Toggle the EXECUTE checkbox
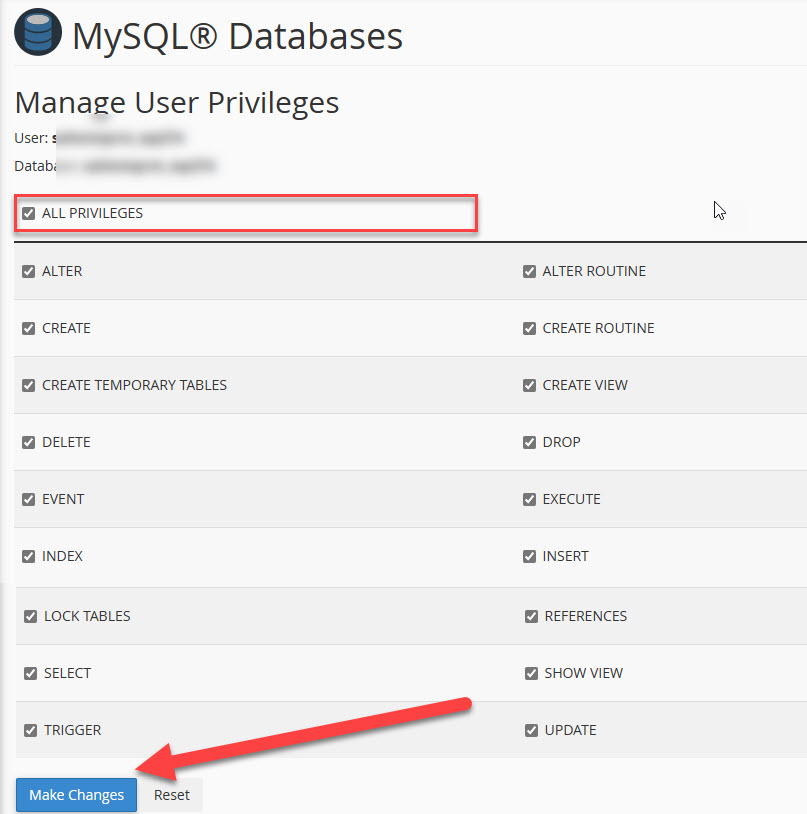 click(x=529, y=499)
